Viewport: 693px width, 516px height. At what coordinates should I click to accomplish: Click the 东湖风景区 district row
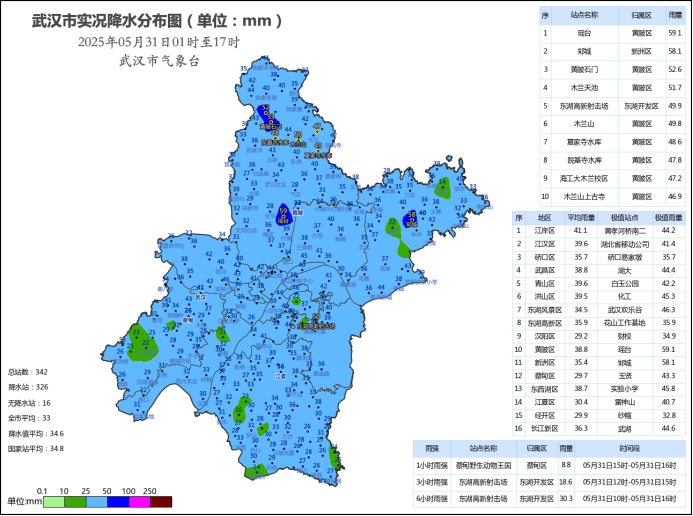pyautogui.click(x=545, y=310)
